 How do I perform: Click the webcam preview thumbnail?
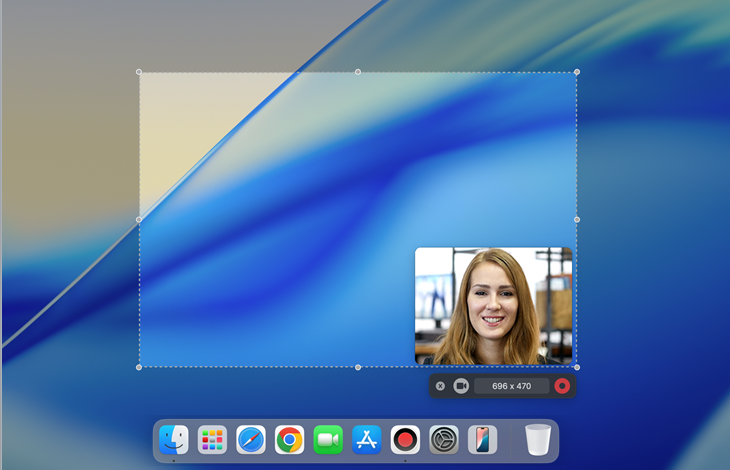click(493, 306)
